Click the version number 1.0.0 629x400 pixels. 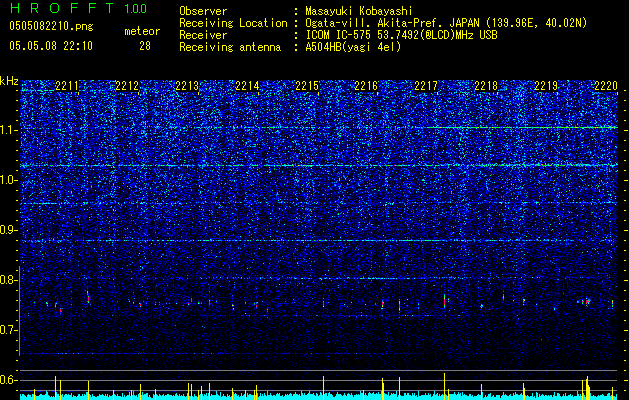pyautogui.click(x=136, y=9)
